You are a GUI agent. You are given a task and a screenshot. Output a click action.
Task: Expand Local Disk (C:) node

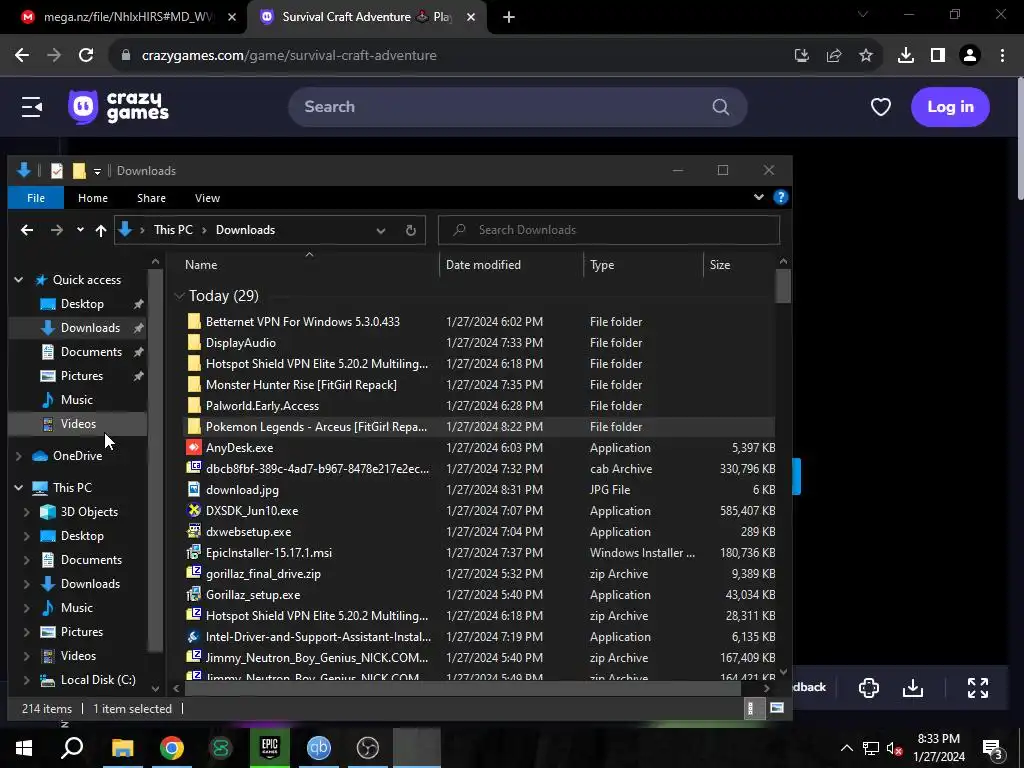(27, 680)
